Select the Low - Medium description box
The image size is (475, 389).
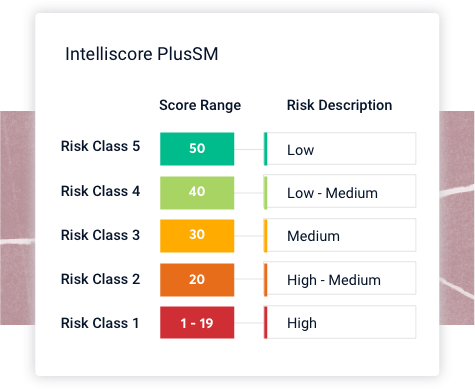pos(340,191)
